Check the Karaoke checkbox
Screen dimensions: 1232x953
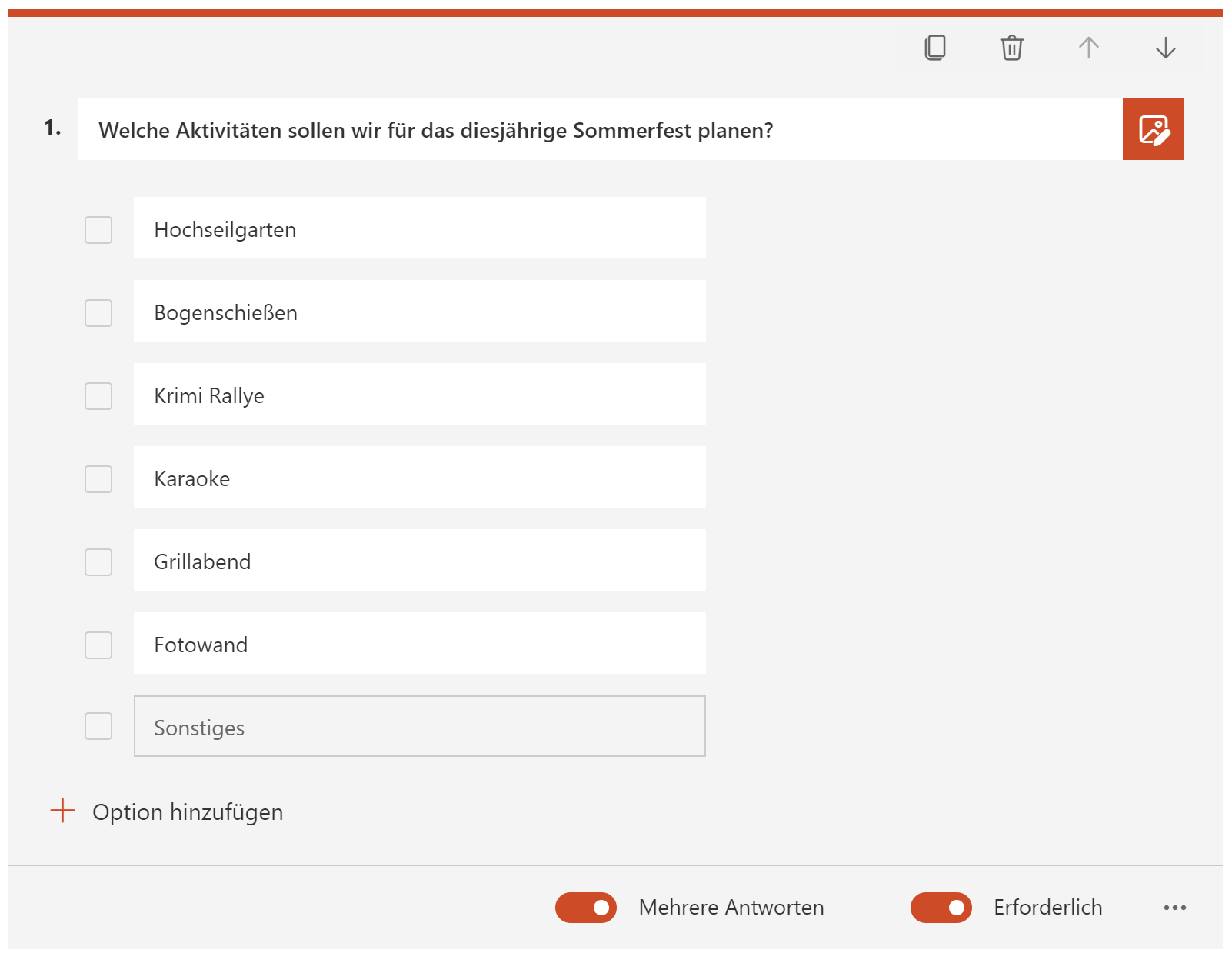tap(98, 478)
